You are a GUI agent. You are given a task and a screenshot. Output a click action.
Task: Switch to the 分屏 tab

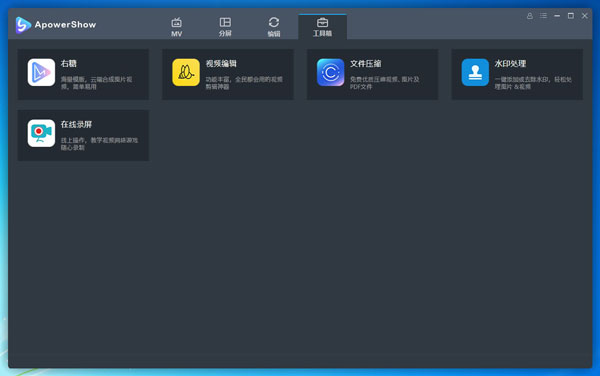(x=225, y=27)
